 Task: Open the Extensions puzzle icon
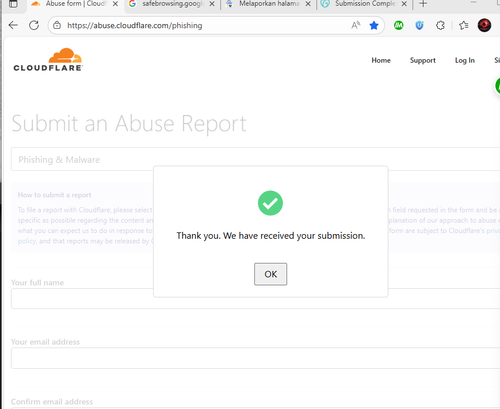coord(440,25)
